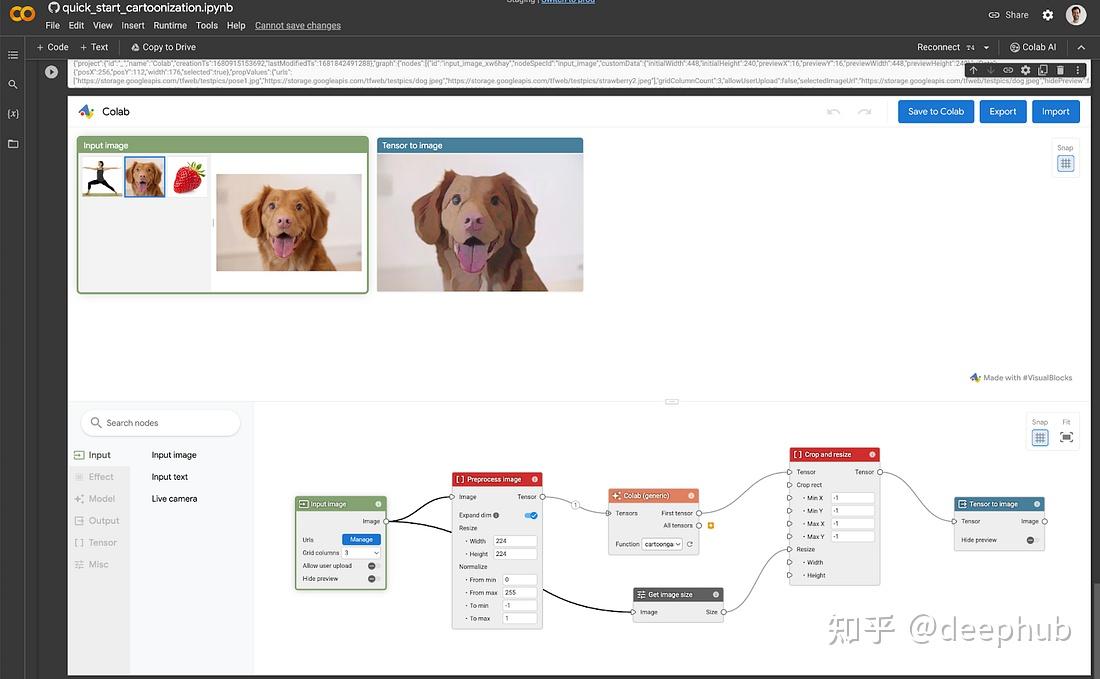The width and height of the screenshot is (1100, 679).
Task: Toggle Hide preview on Tensor to image node
Action: tap(1030, 540)
